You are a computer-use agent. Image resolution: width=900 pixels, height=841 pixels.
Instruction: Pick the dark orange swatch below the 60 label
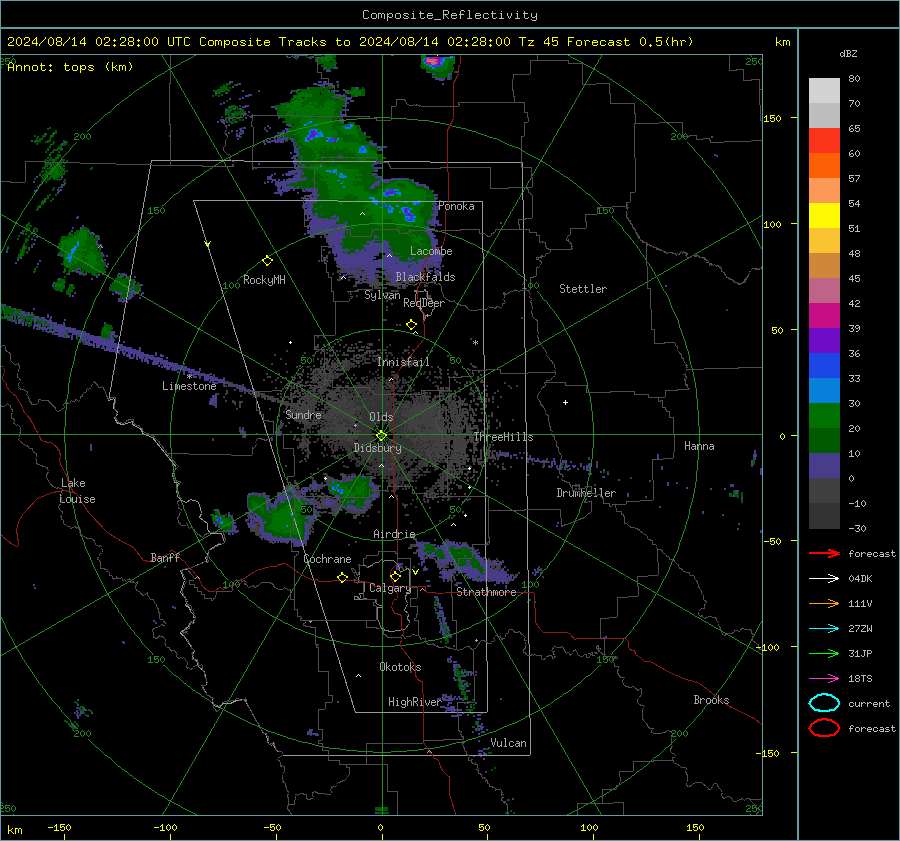[824, 165]
